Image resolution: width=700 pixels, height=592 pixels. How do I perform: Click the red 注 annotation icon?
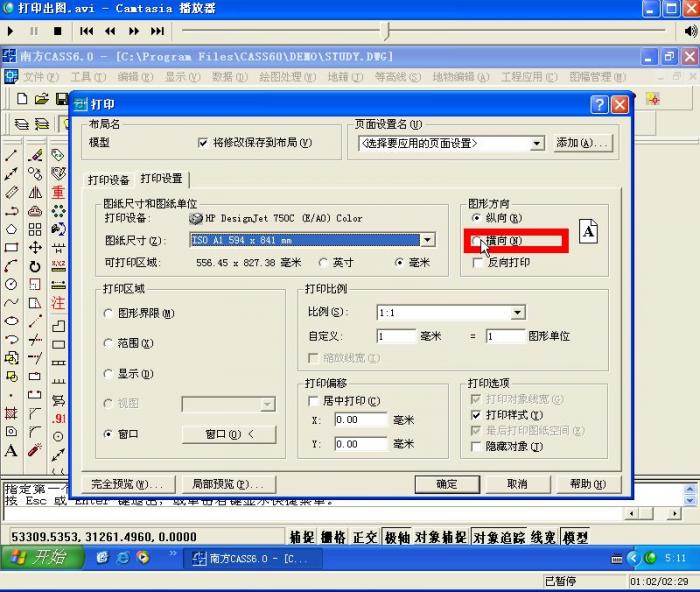point(59,302)
